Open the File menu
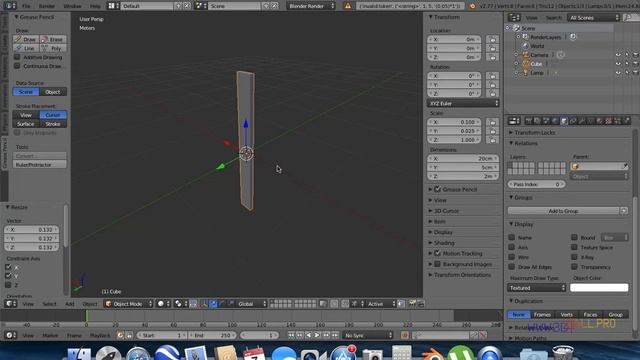The height and width of the screenshot is (360, 640). click(26, 6)
